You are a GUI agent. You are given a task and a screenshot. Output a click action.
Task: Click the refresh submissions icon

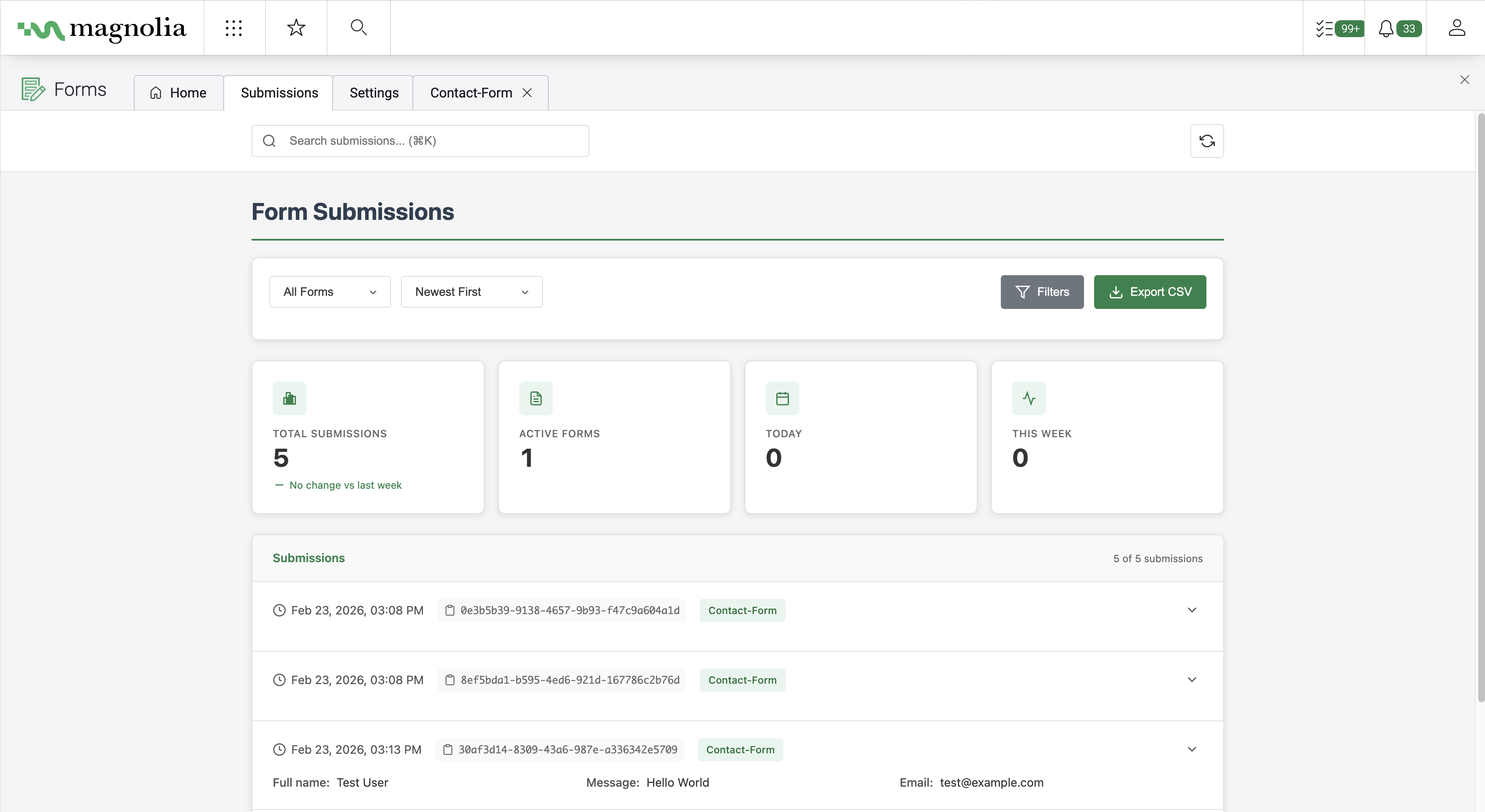(1206, 141)
